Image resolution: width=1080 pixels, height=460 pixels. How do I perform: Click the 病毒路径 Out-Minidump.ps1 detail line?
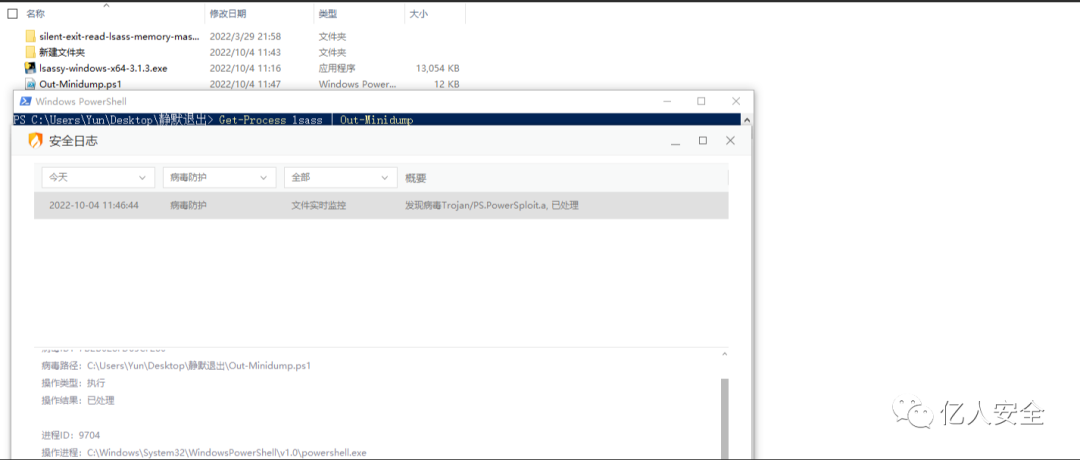point(176,365)
